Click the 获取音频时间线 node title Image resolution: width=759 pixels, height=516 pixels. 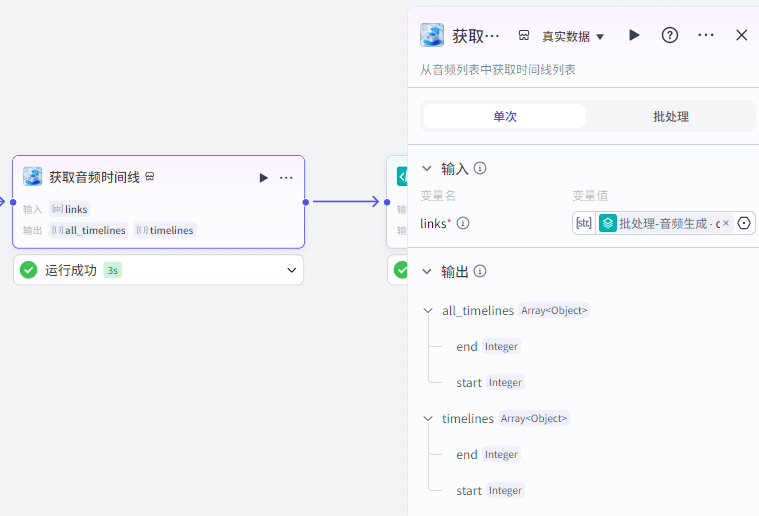click(x=94, y=177)
